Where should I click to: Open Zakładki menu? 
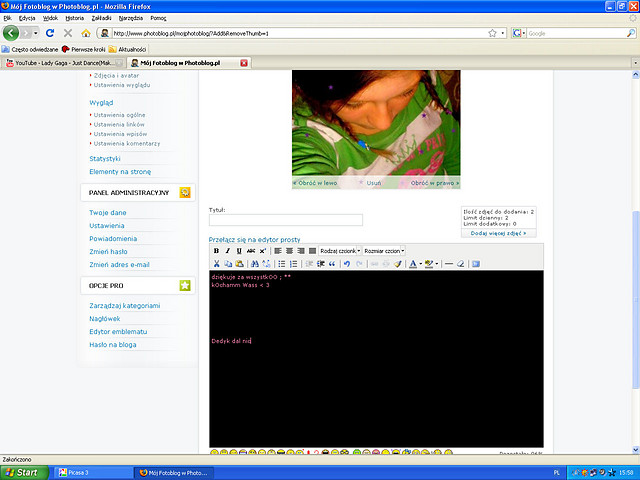coord(101,18)
